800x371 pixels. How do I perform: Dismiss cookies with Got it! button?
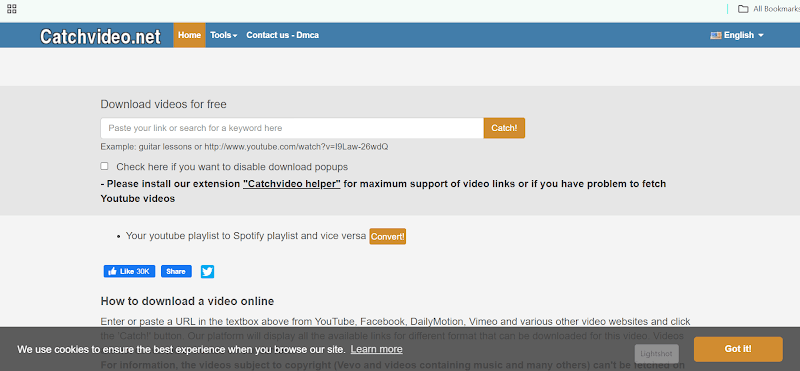click(738, 350)
